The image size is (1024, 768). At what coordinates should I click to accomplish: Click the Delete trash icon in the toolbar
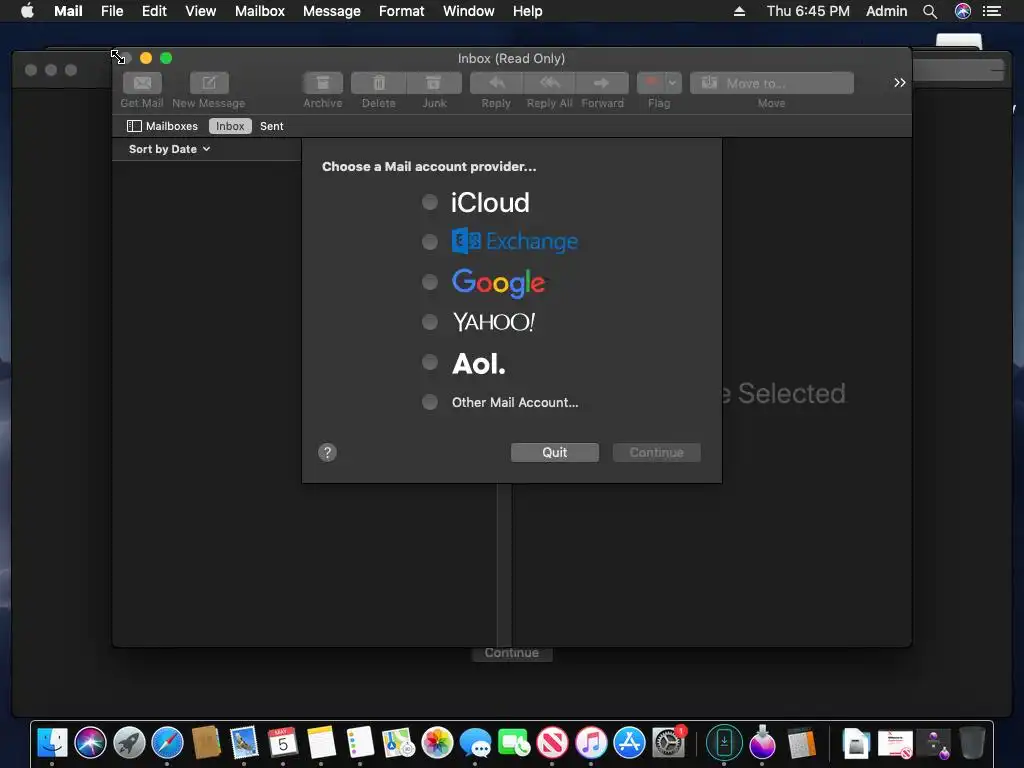pyautogui.click(x=379, y=83)
